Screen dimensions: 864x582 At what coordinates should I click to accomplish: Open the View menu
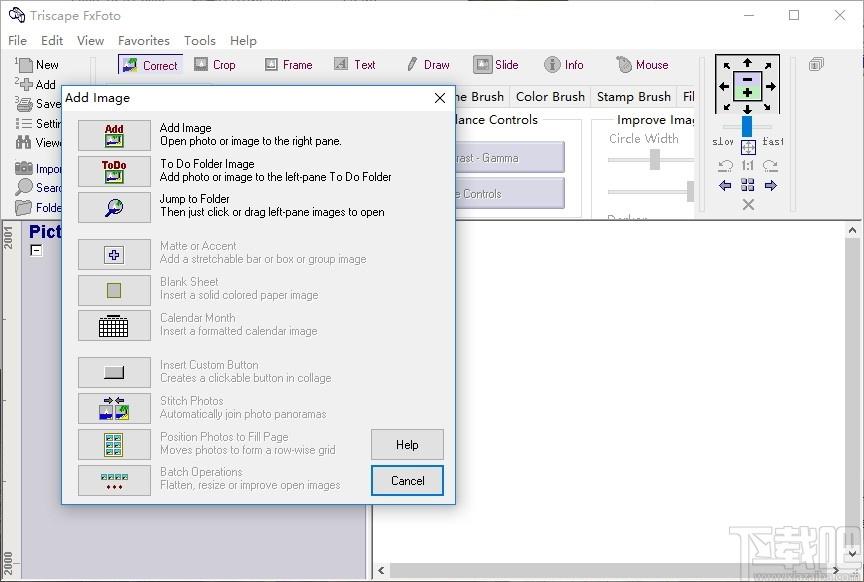pos(90,41)
